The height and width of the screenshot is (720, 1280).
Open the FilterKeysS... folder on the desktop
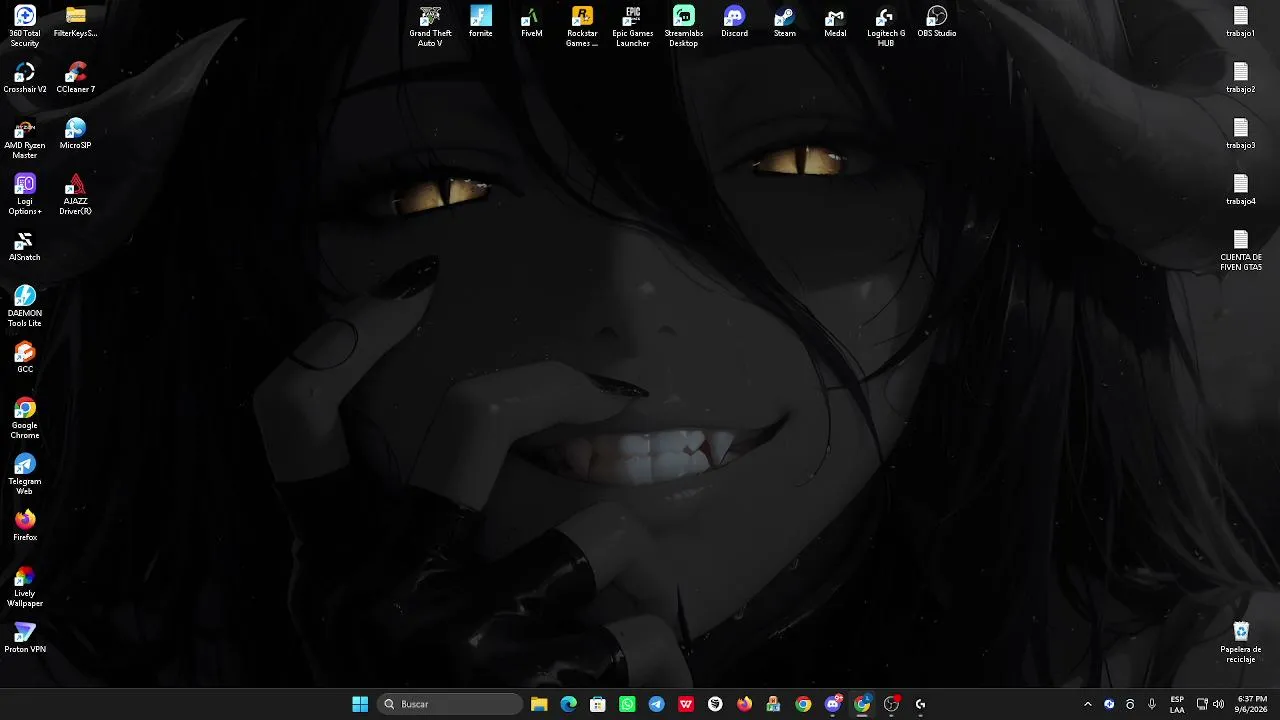click(75, 21)
